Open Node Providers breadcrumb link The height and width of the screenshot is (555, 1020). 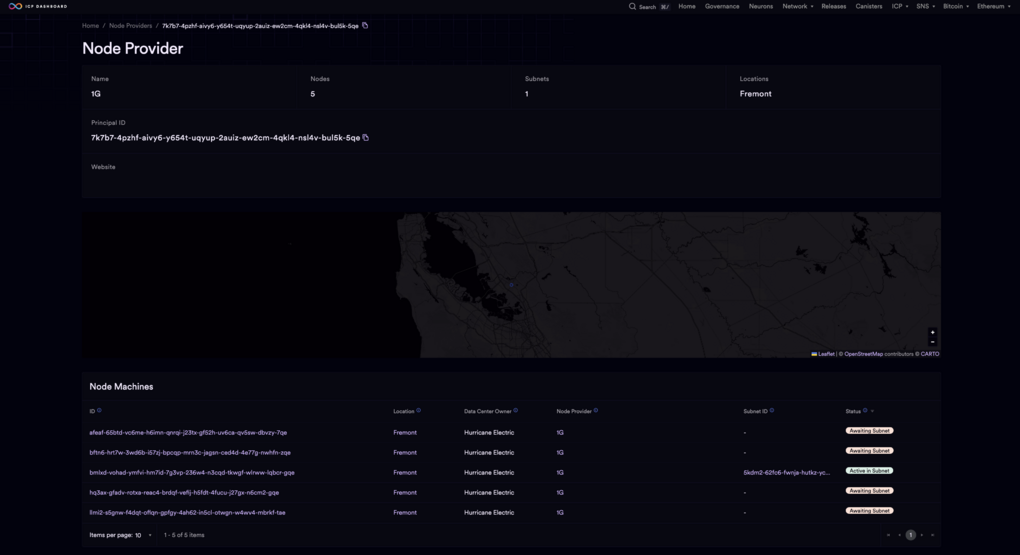point(131,26)
